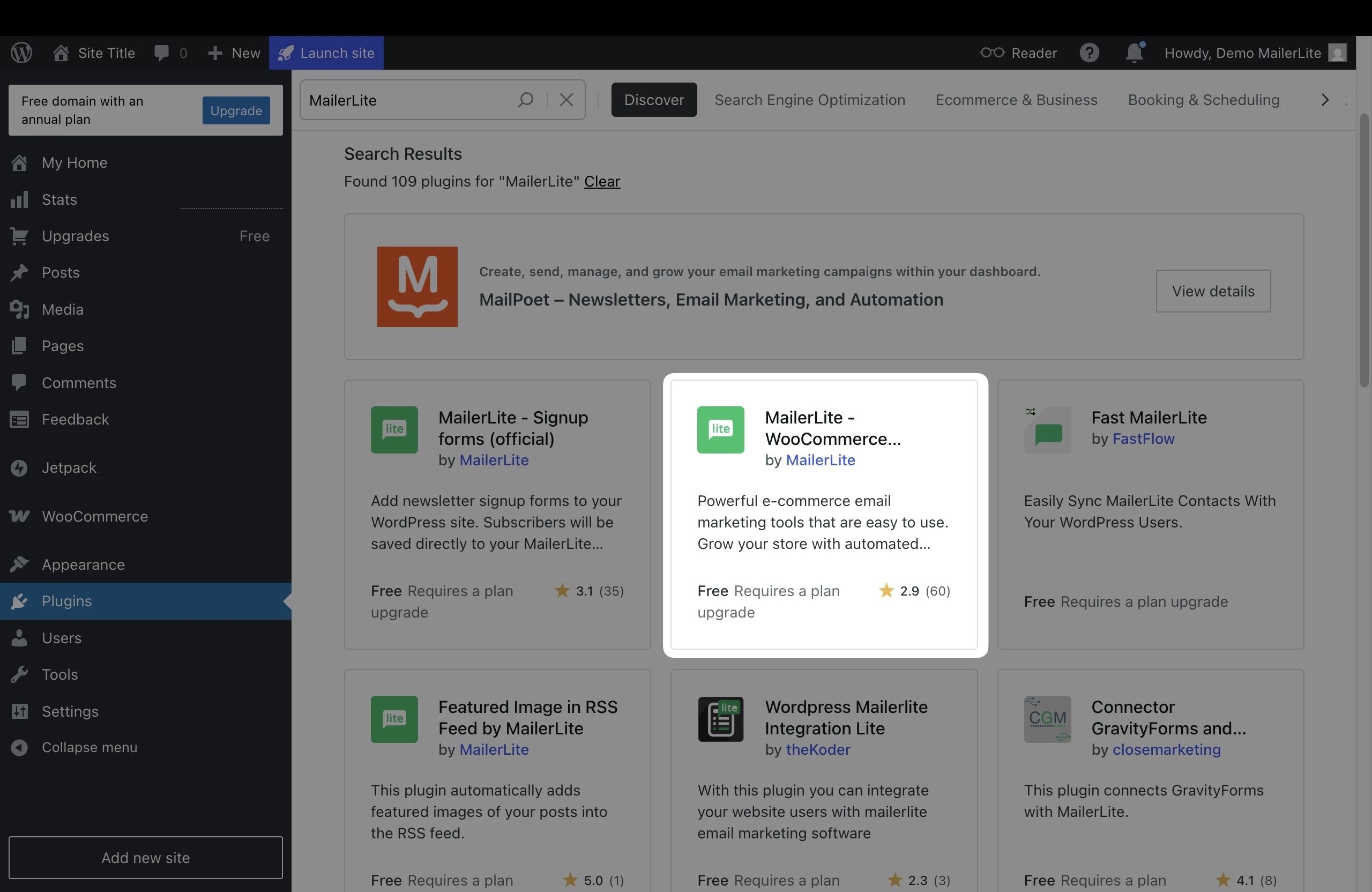This screenshot has width=1372, height=892.
Task: Click the MailPoet plugin logo
Action: point(417,287)
